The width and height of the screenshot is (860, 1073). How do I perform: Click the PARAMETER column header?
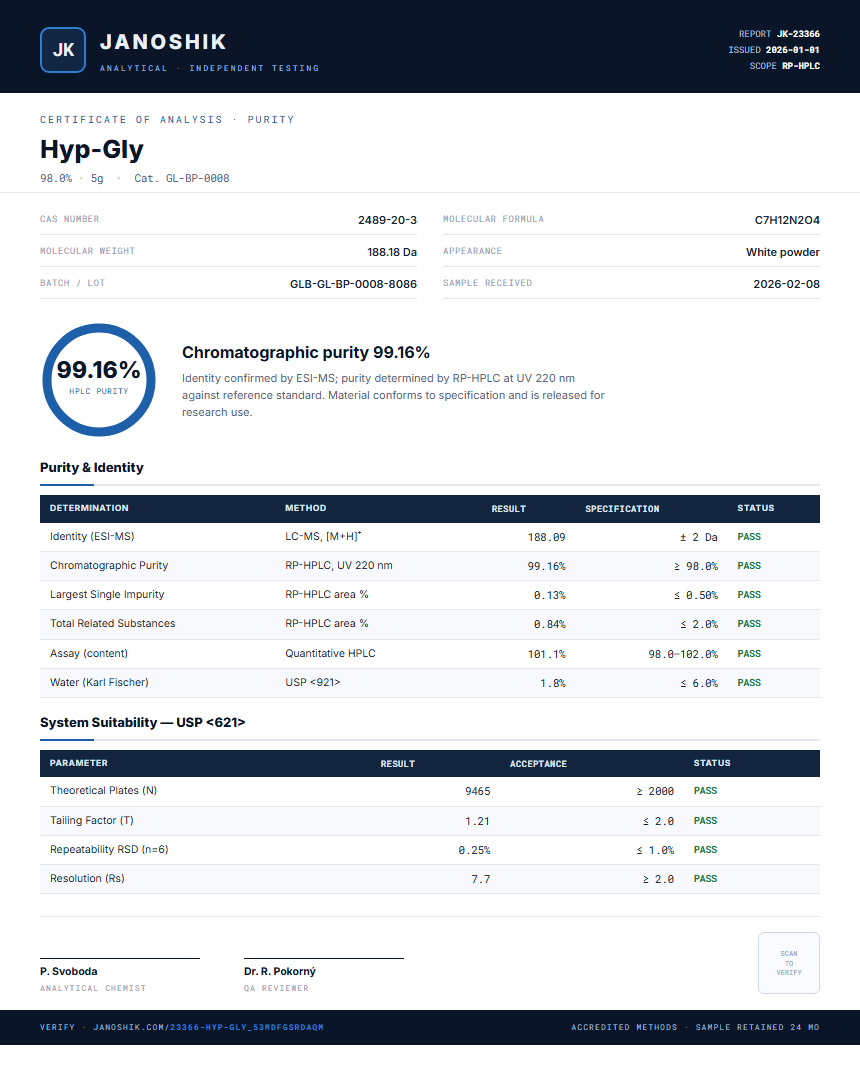click(79, 763)
